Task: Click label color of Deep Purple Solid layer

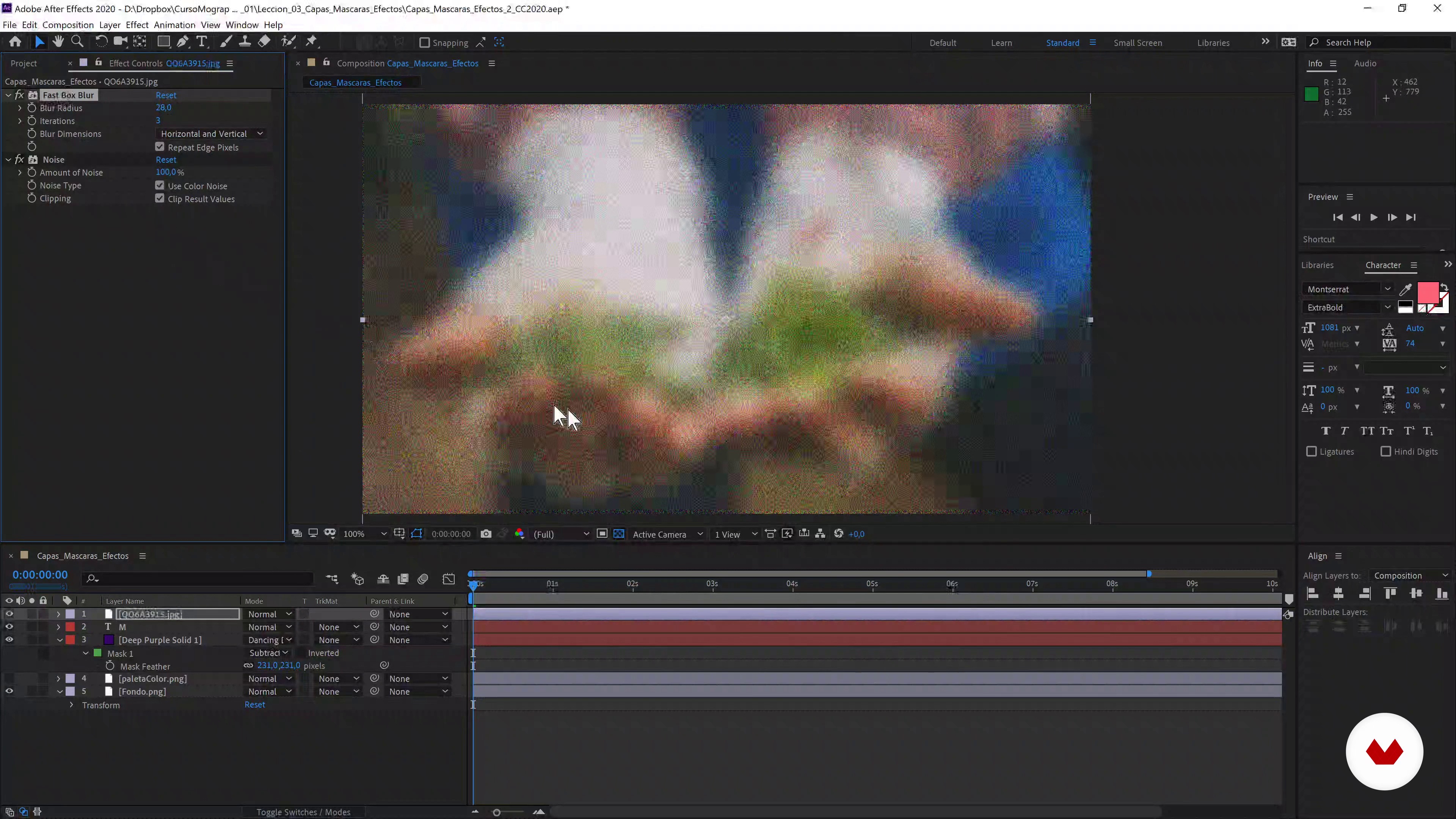Action: 70,640
